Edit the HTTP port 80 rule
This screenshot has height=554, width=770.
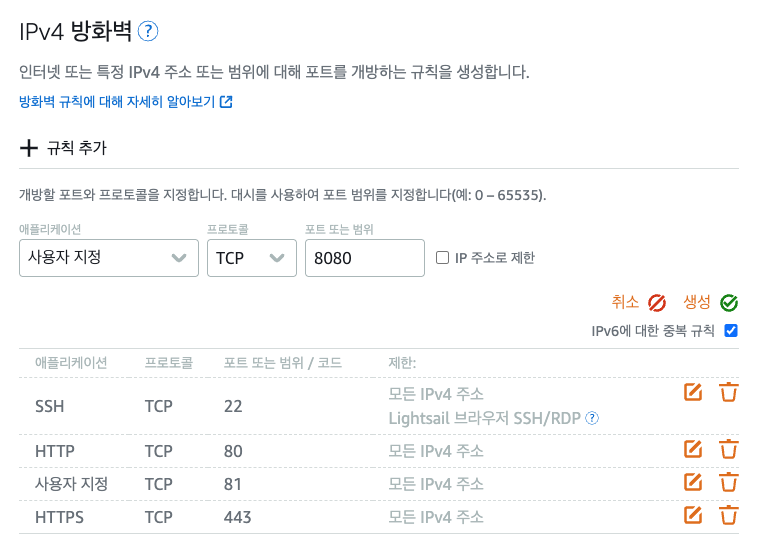[693, 449]
